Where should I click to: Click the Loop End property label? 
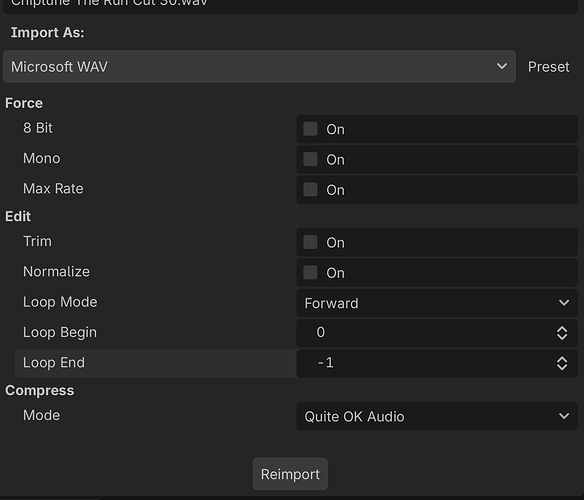click(54, 363)
